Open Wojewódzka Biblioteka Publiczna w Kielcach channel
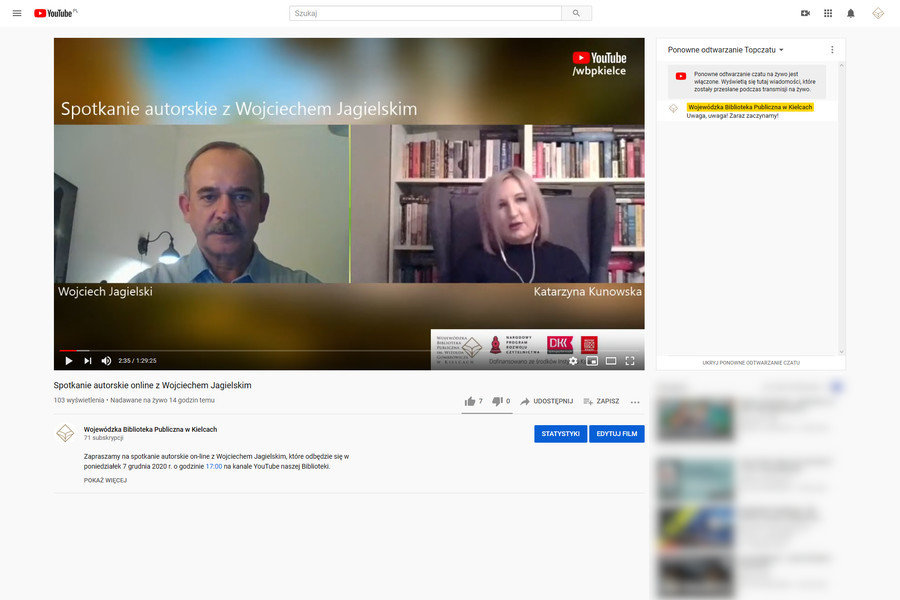900x600 pixels. click(x=150, y=429)
